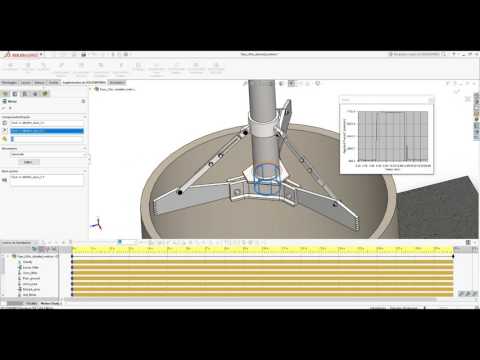Switch to the FeatureManager design tree tab icon
The width and height of the screenshot is (480, 360).
pyautogui.click(x=5, y=94)
